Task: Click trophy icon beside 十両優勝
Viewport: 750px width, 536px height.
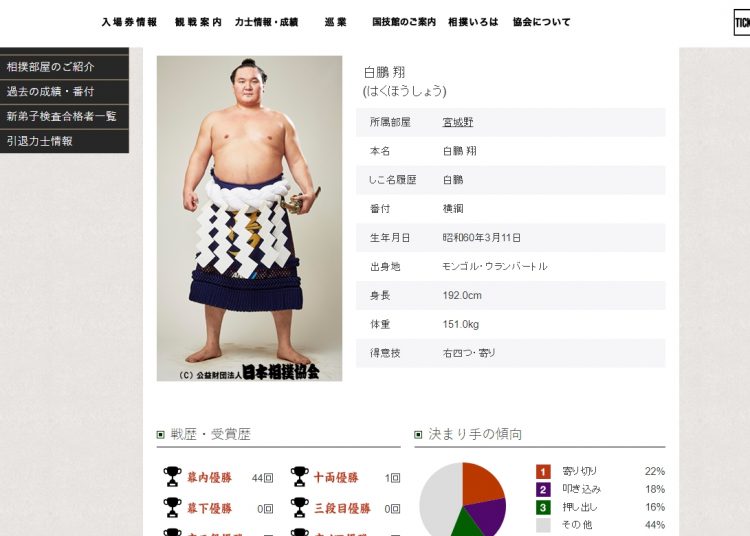Action: pyautogui.click(x=299, y=477)
